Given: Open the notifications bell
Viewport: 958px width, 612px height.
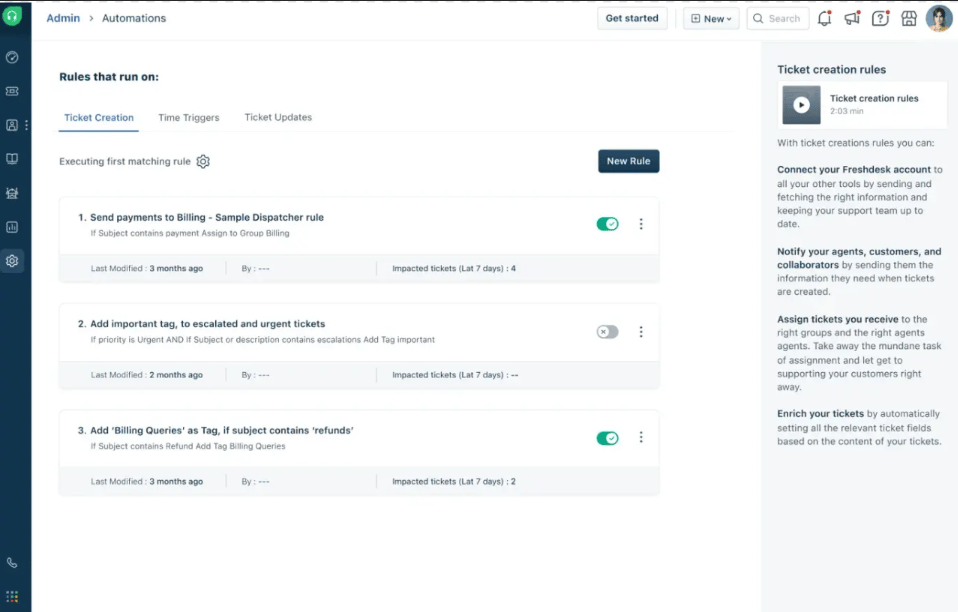Looking at the screenshot, I should (x=824, y=18).
